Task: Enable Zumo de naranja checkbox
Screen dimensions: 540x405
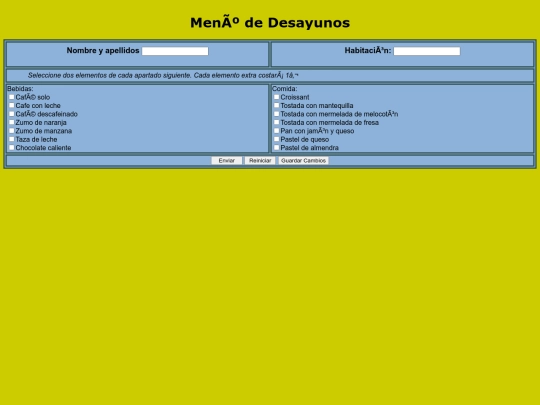Action: click(x=12, y=122)
